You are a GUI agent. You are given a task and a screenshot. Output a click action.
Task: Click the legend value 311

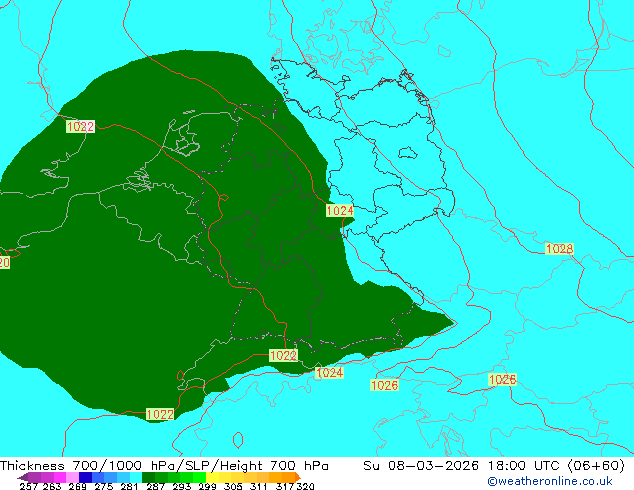(258, 486)
